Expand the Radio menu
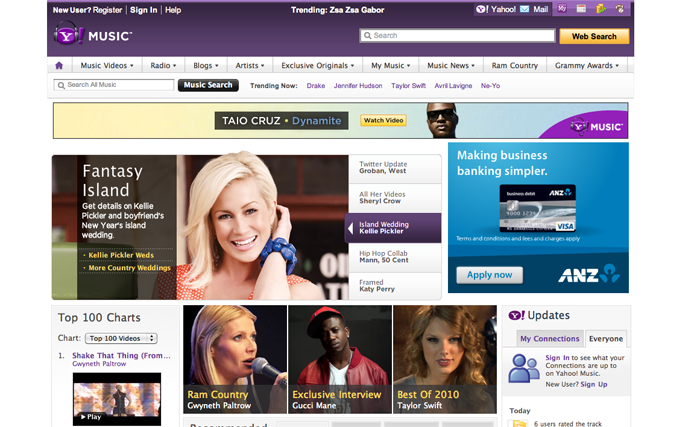700x427 pixels. (163, 66)
